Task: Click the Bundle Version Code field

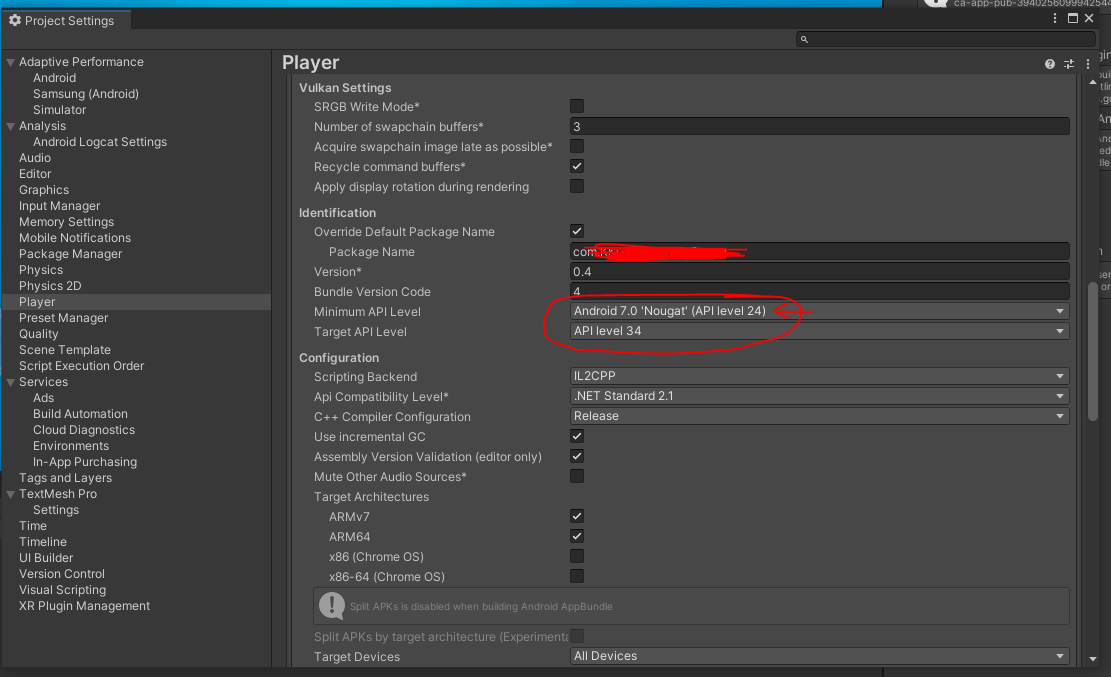Action: pyautogui.click(x=819, y=292)
